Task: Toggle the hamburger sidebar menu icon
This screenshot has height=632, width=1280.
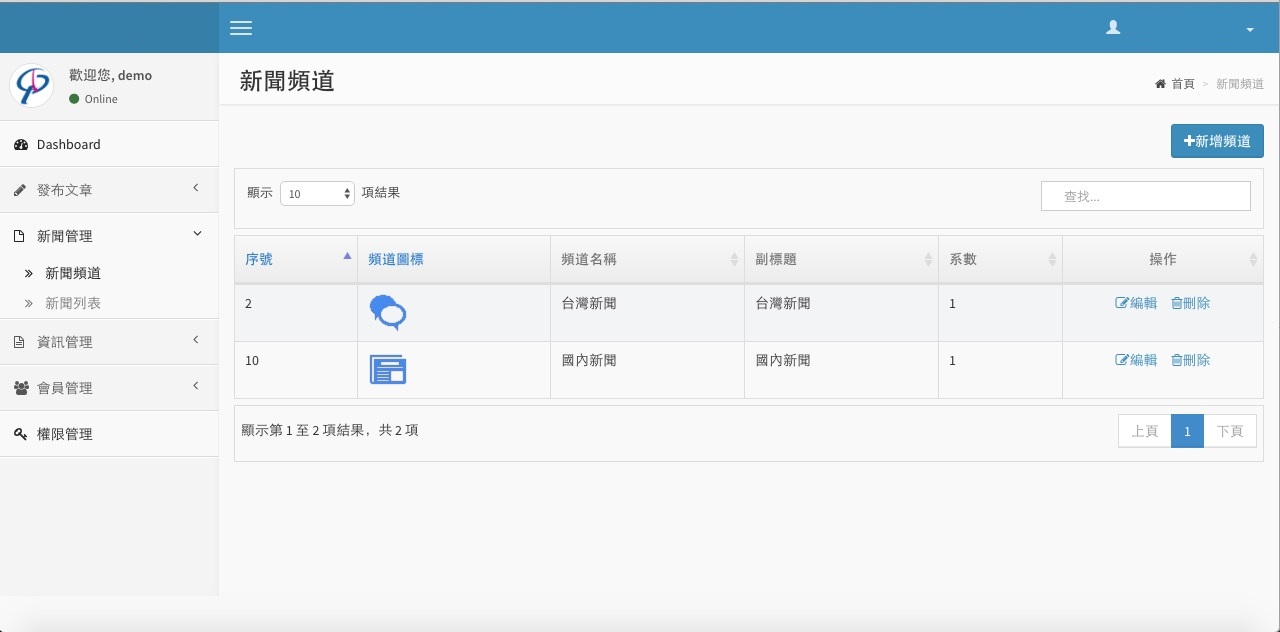Action: tap(241, 28)
